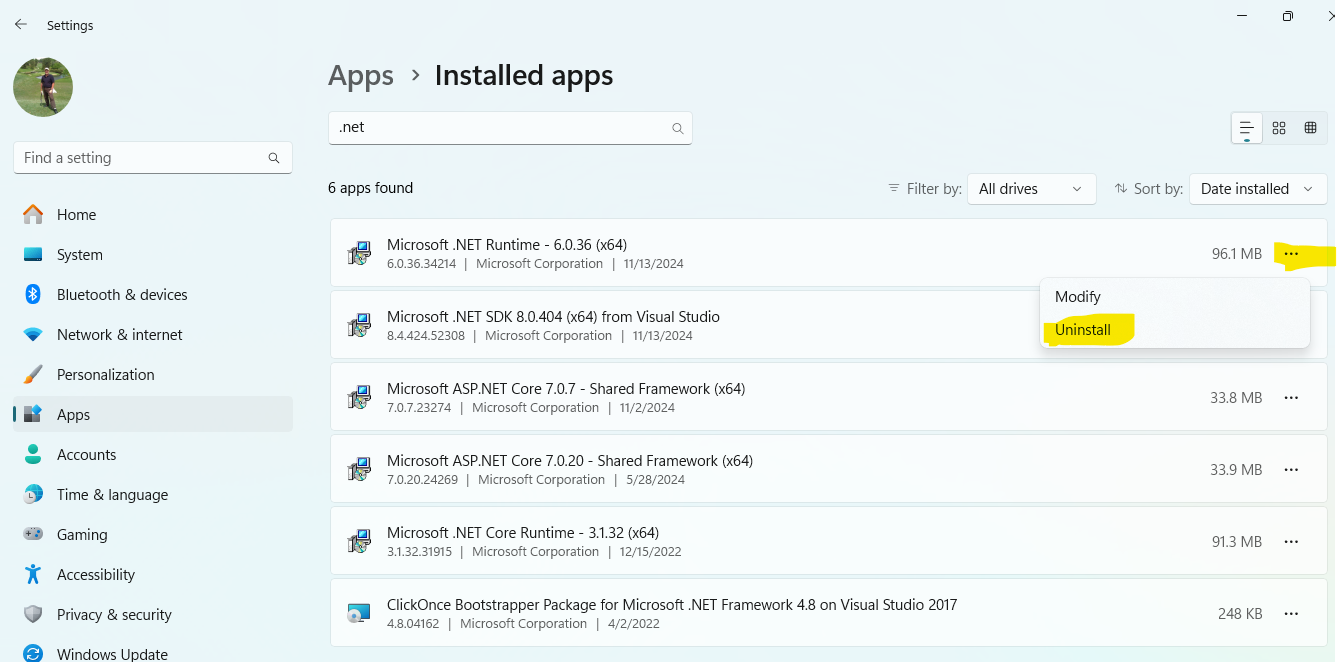Open Accounts settings
The width and height of the screenshot is (1337, 662).
pyautogui.click(x=153, y=455)
